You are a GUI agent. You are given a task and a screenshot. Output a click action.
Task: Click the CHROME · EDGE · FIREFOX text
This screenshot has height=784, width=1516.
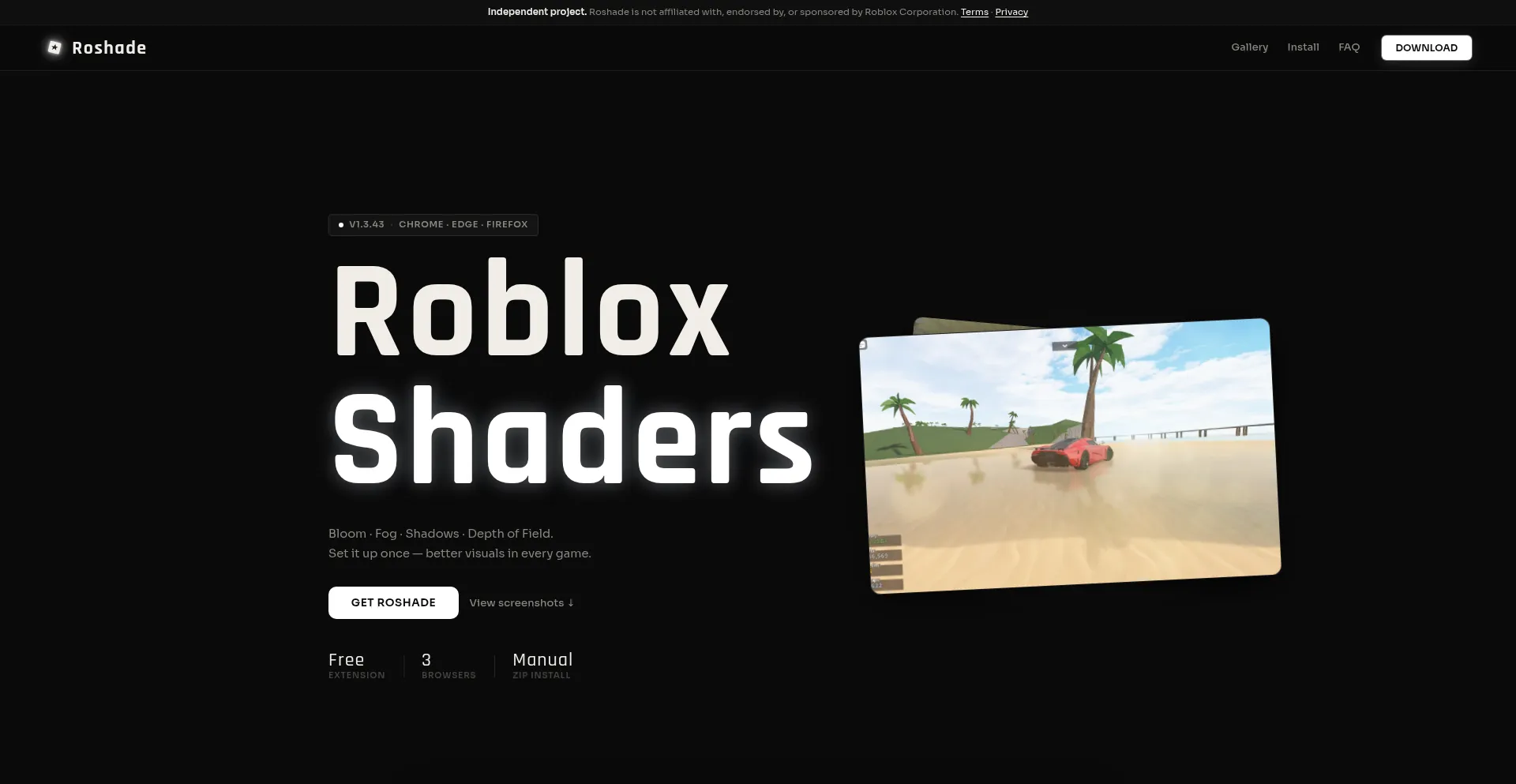463,224
